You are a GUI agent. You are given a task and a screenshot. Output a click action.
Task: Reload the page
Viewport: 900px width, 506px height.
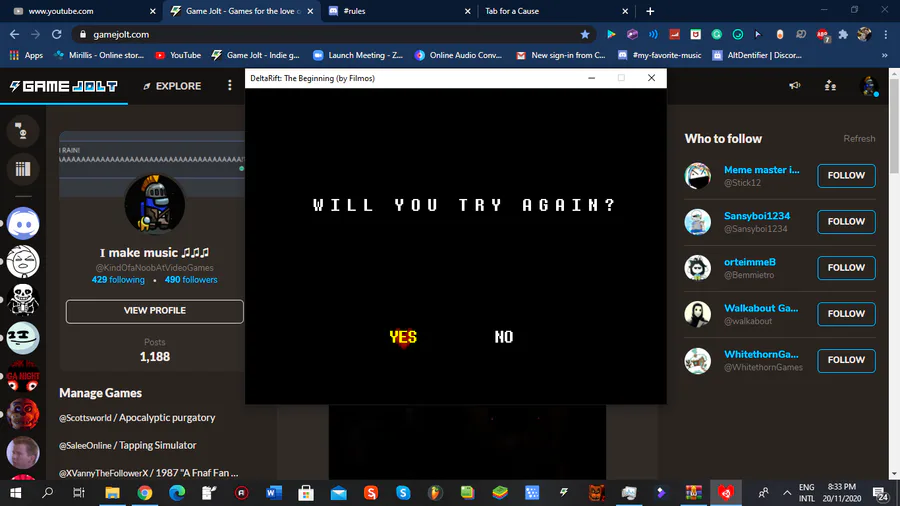(56, 34)
